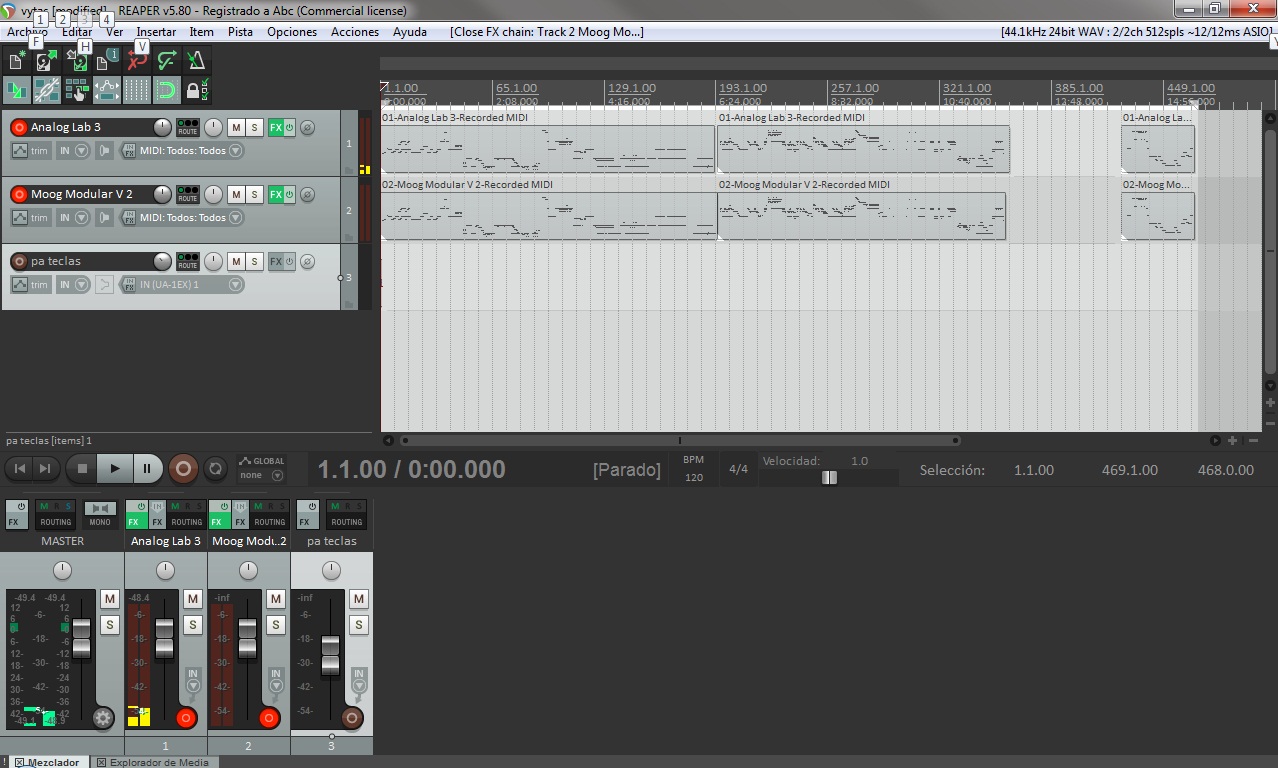Click the Play button in transport

click(115, 468)
